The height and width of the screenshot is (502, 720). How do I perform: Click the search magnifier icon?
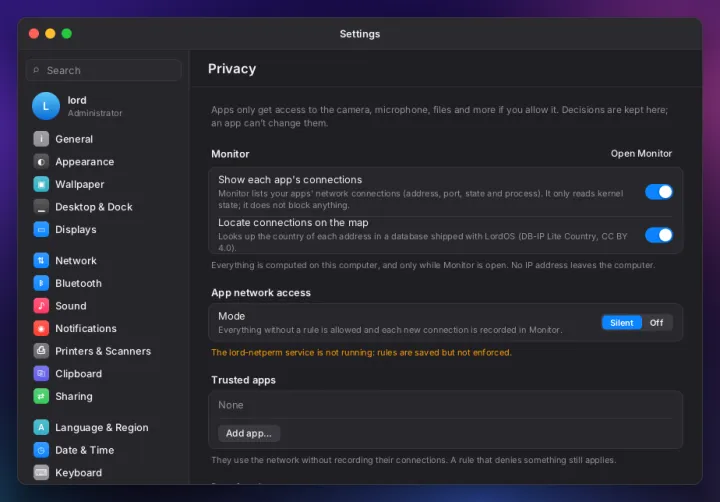(36, 70)
